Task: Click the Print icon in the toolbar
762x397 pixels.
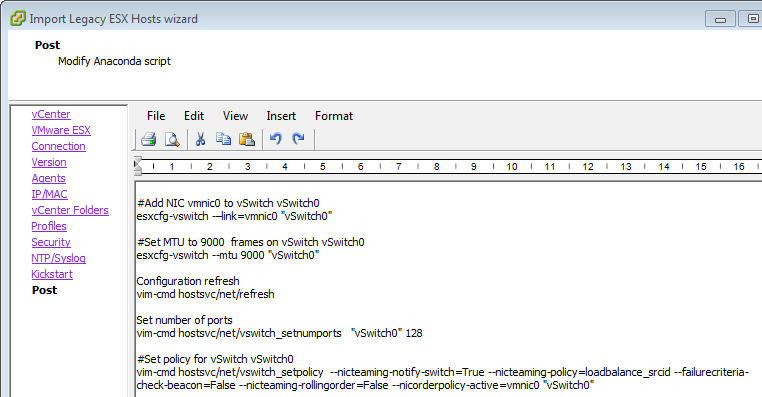Action: tap(149, 139)
